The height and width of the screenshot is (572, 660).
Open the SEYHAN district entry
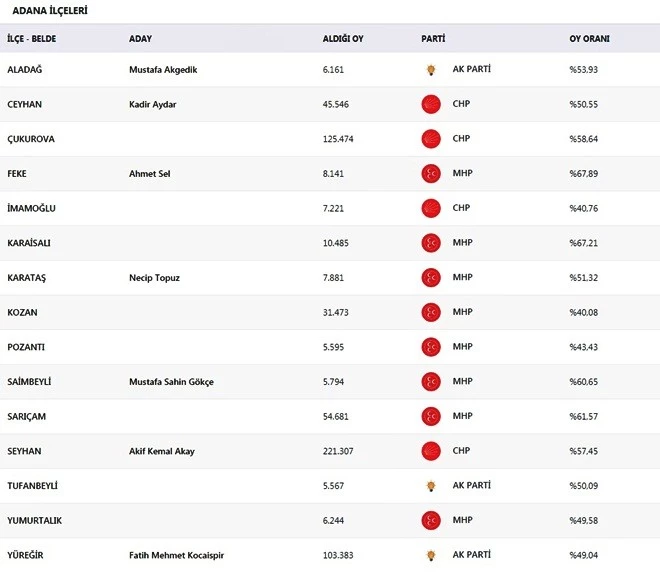point(24,451)
